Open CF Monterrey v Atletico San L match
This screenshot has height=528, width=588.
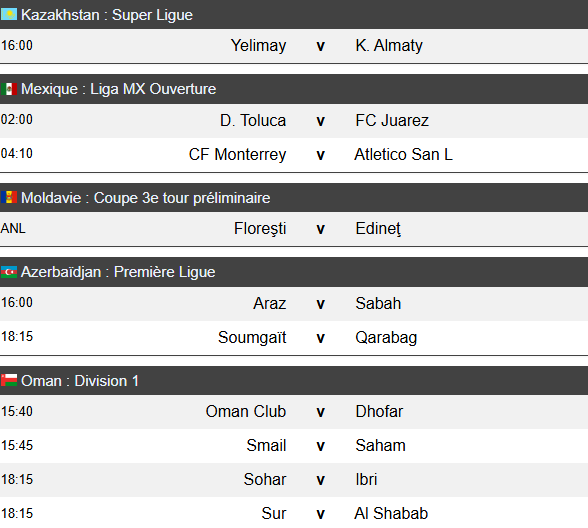(x=294, y=154)
